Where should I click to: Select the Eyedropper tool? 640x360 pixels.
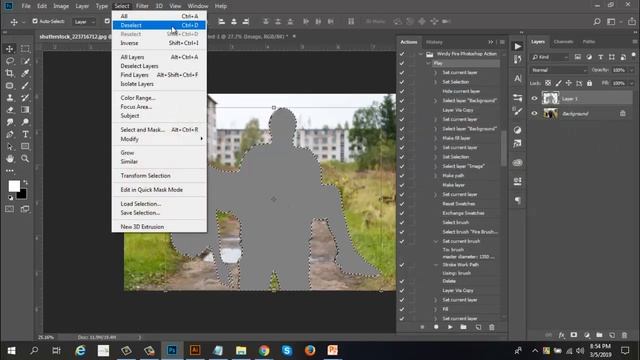coord(25,73)
